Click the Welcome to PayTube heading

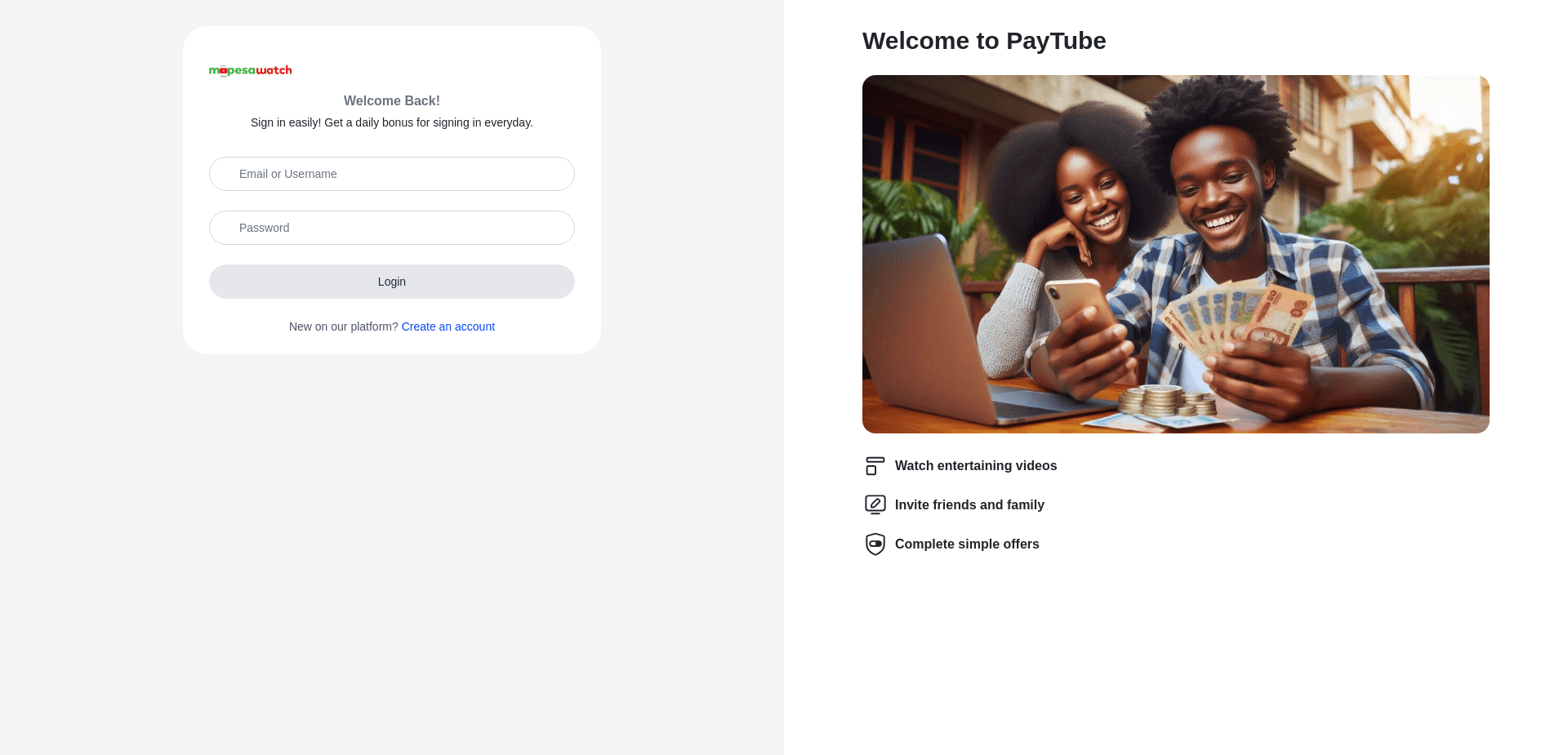[x=984, y=41]
